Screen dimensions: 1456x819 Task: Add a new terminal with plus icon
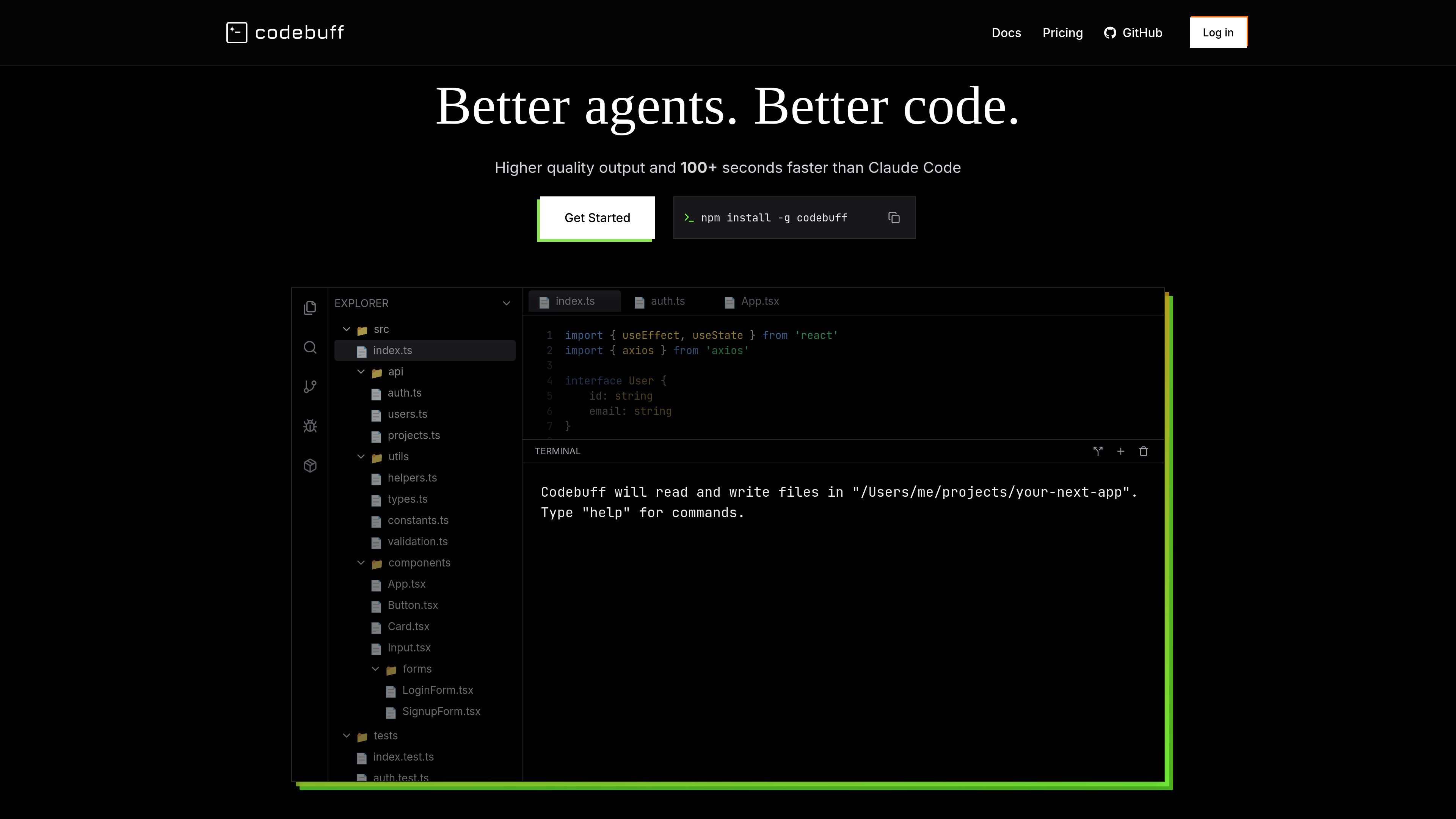1120,451
